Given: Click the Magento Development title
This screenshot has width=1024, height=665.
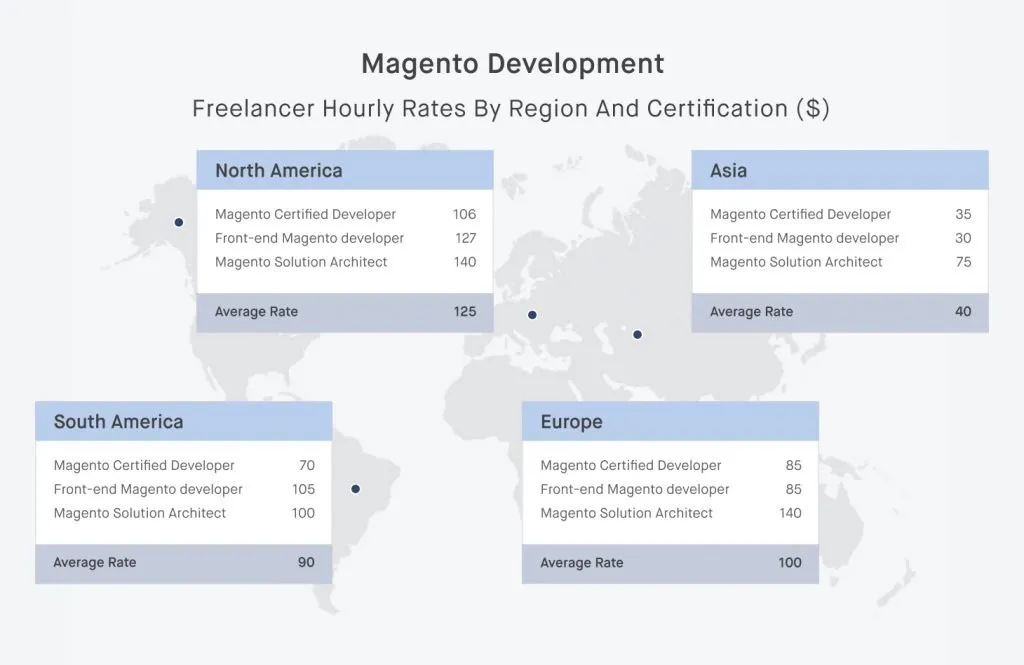Looking at the screenshot, I should point(512,64).
